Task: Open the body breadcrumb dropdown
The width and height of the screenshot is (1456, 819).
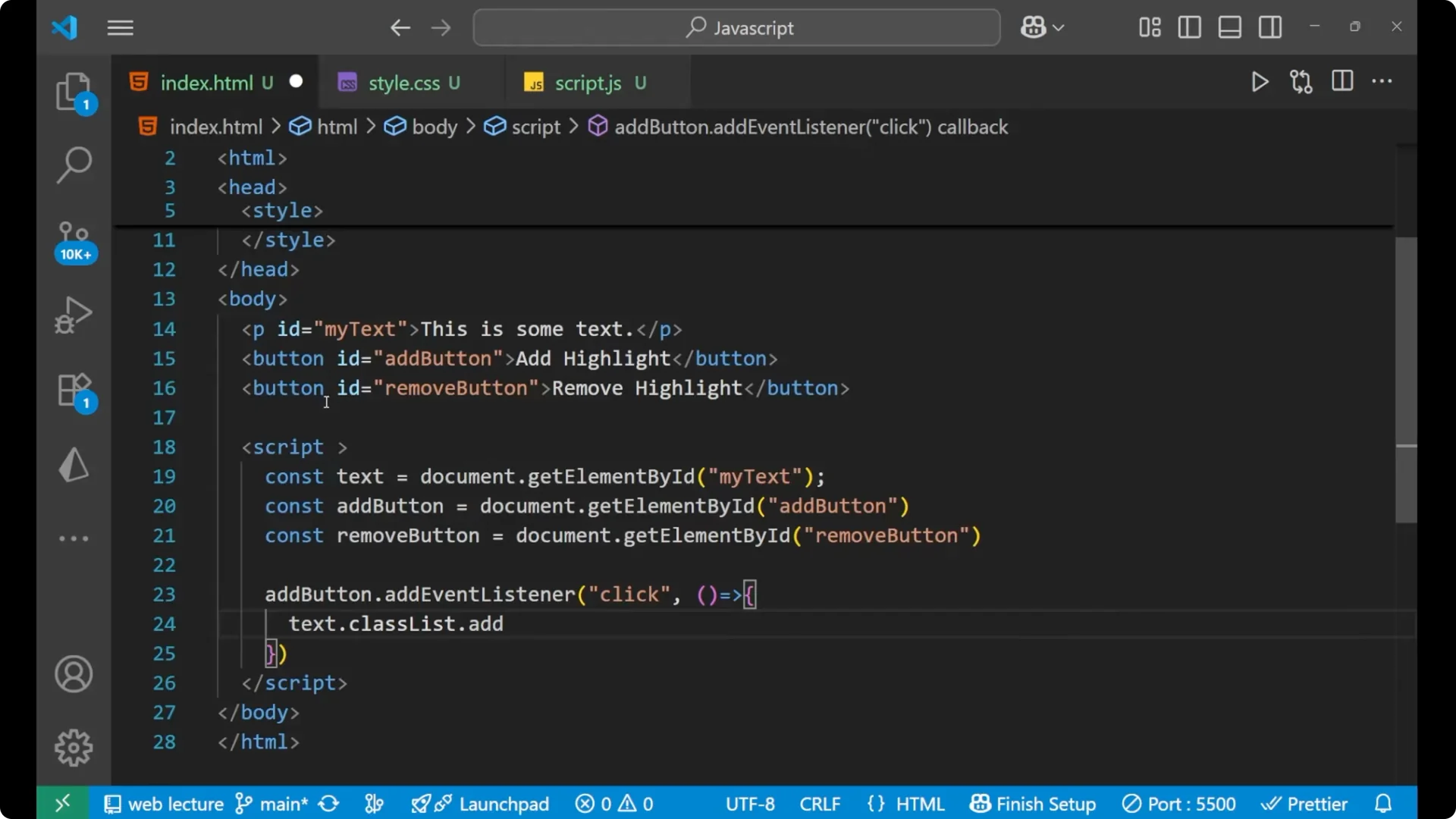Action: click(434, 127)
